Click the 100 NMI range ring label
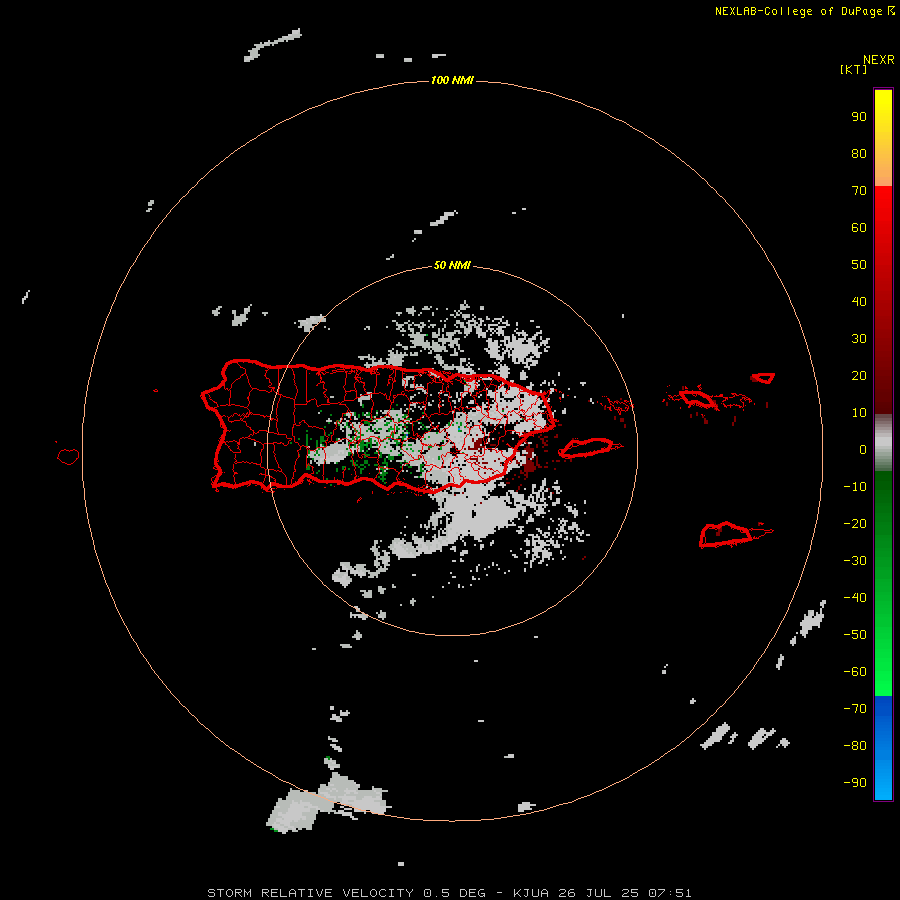 coord(452,80)
